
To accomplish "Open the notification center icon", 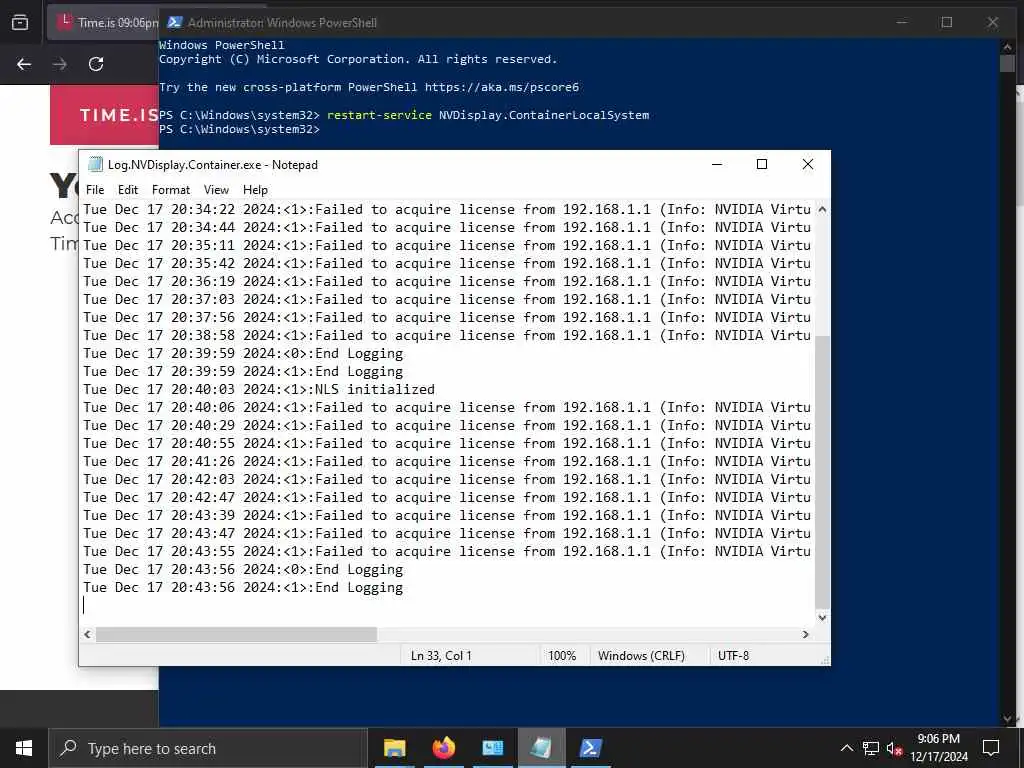I will pos(991,748).
